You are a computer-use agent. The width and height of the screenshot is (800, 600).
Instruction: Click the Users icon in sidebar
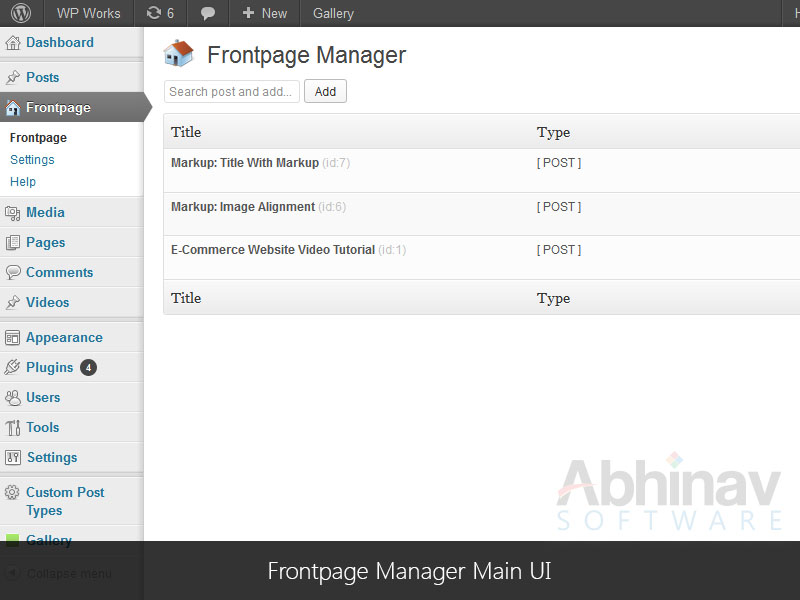click(13, 398)
